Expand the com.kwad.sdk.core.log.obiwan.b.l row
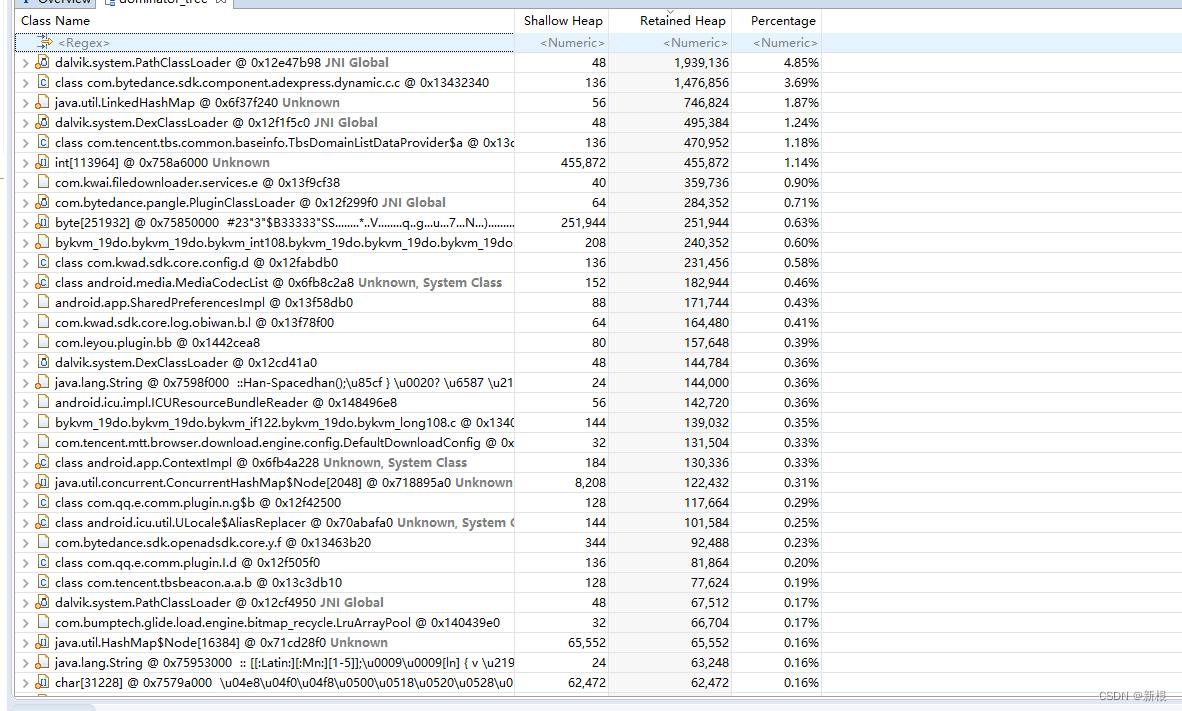The width and height of the screenshot is (1182, 711). tap(25, 323)
